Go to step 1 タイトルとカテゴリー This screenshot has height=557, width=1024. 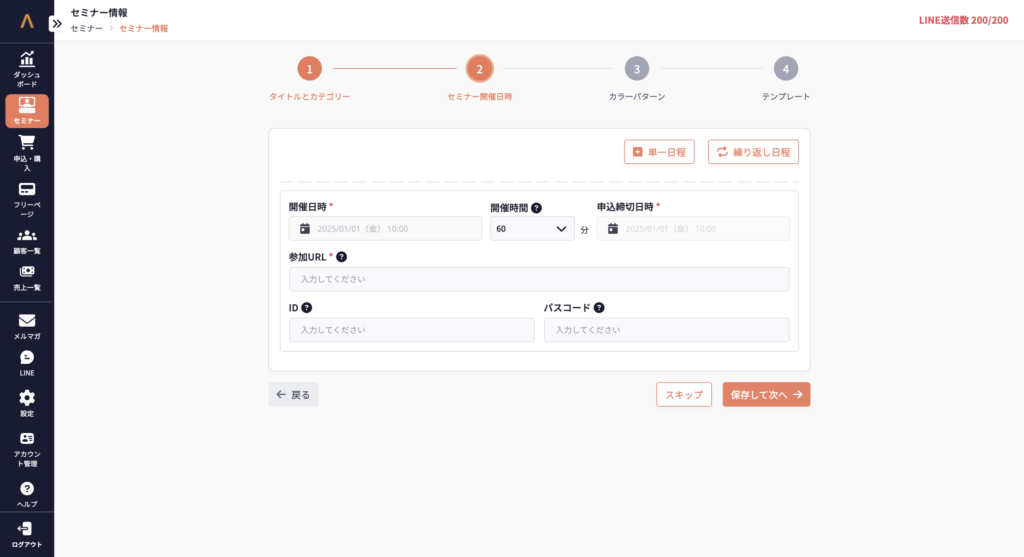coord(309,69)
